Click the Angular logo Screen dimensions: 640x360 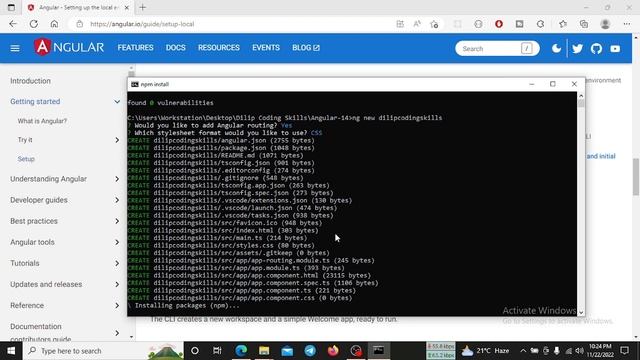(x=69, y=47)
